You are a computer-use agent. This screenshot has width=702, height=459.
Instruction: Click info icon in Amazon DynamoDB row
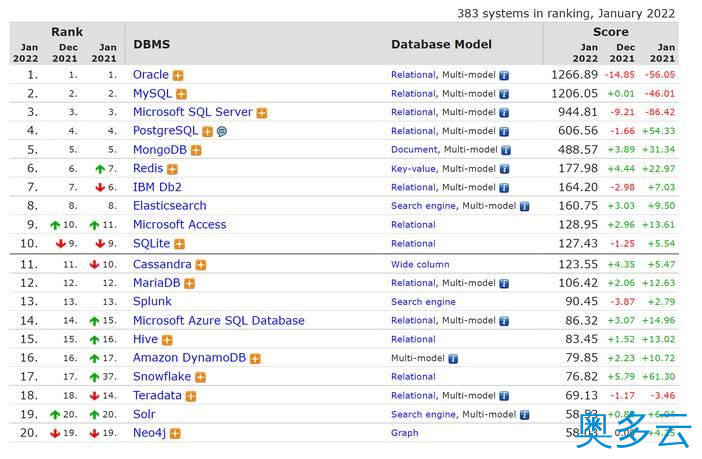click(453, 359)
